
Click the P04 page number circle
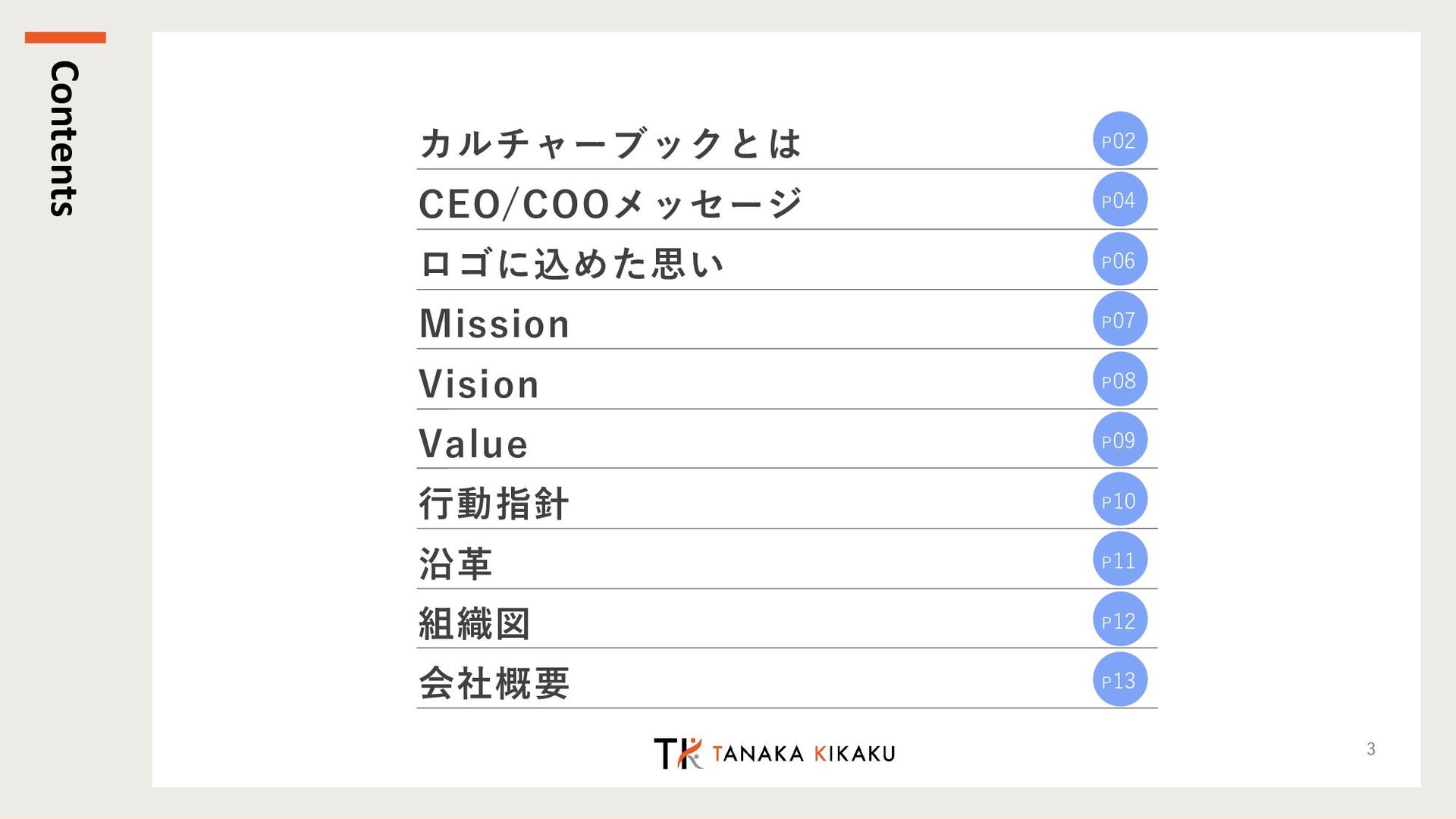(x=1119, y=199)
